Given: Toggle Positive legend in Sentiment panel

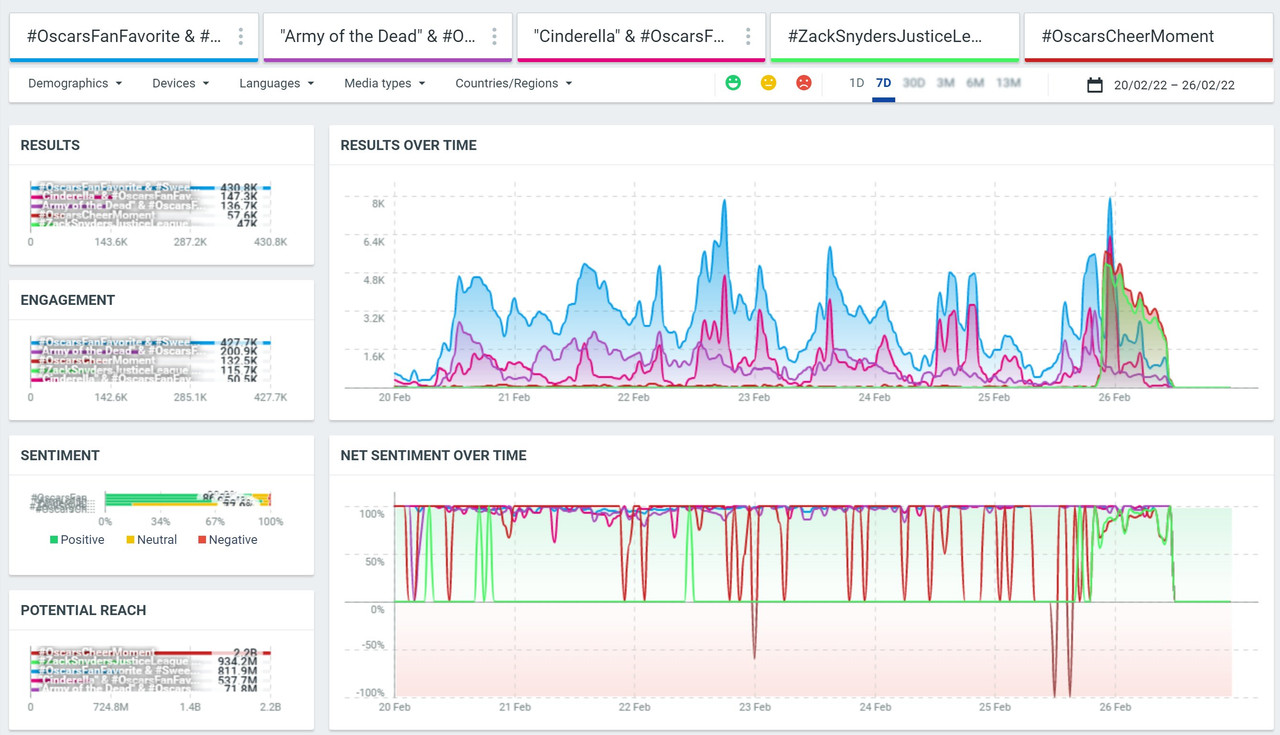Looking at the screenshot, I should click(77, 540).
